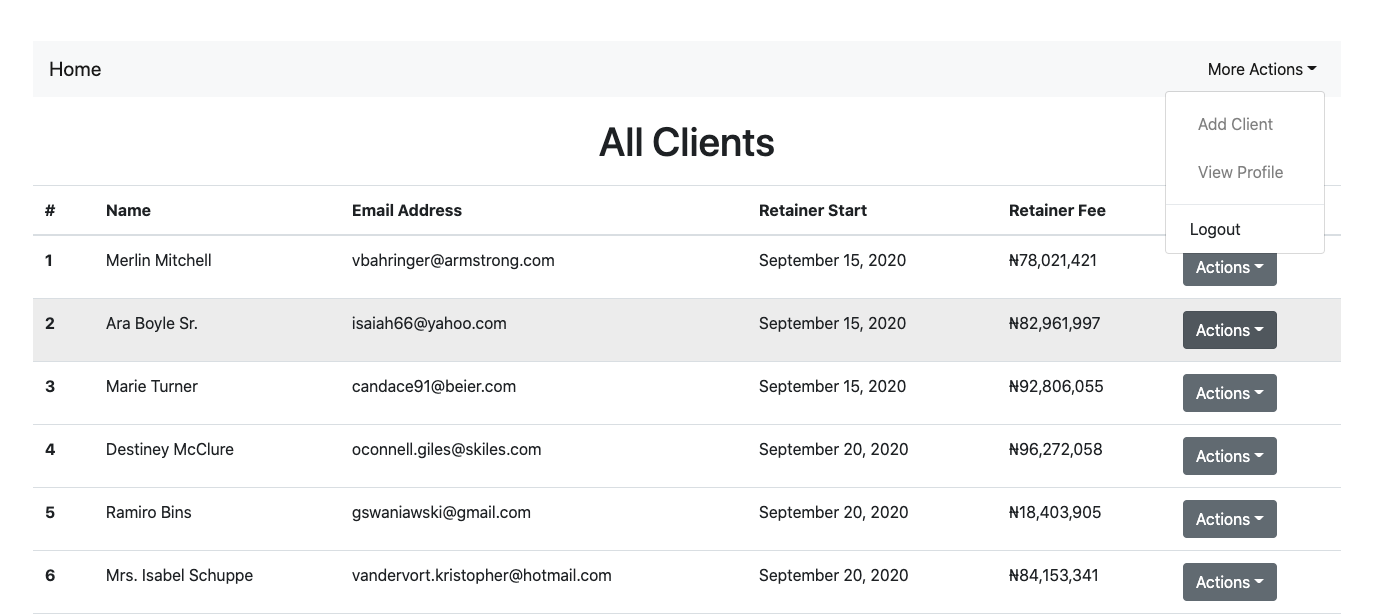Select email vbahringer@armstrong.com

point(453,260)
